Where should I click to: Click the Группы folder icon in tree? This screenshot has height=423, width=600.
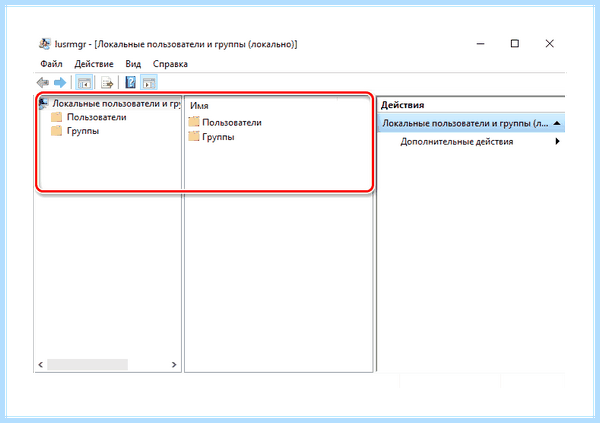click(x=57, y=131)
